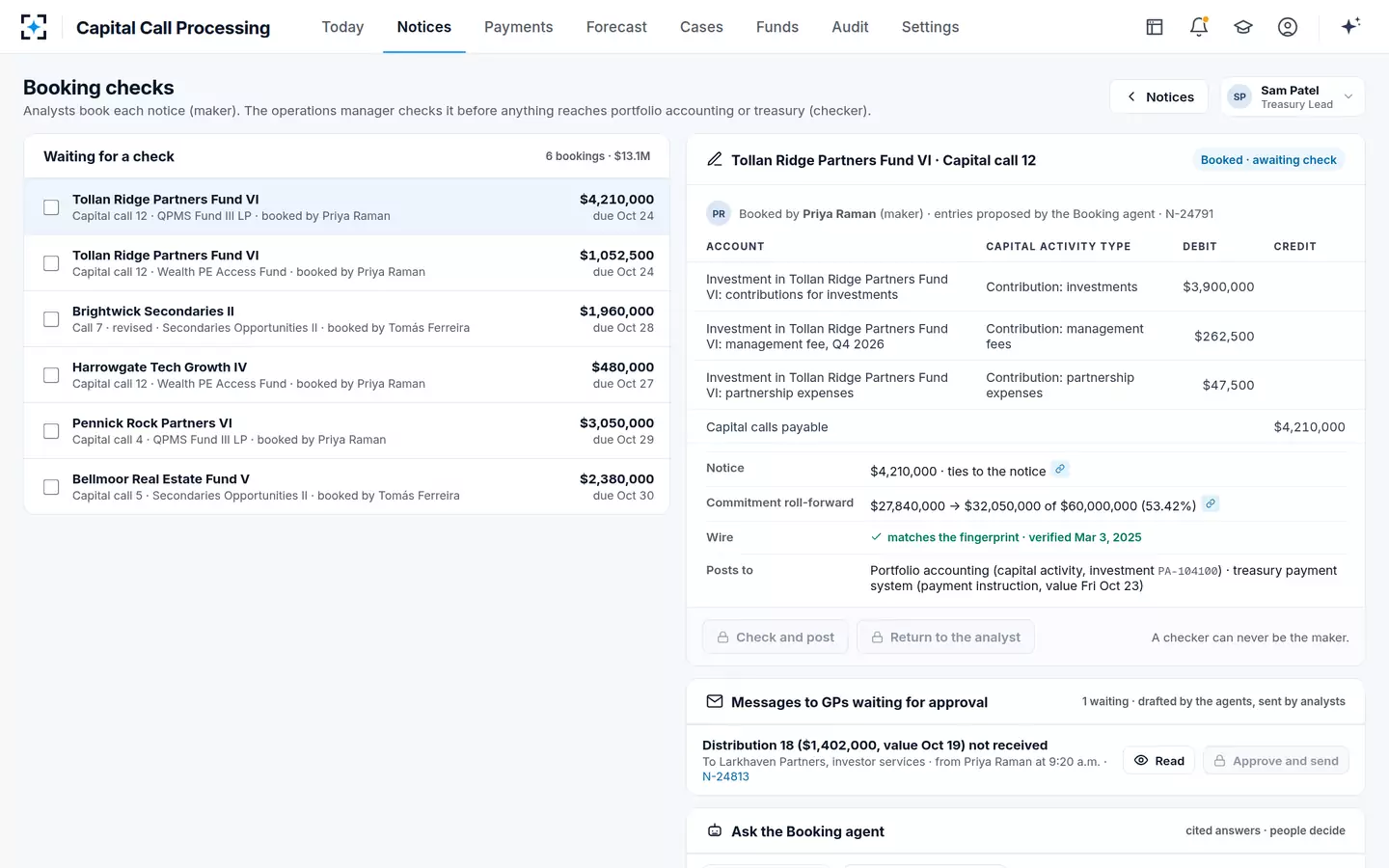This screenshot has height=868, width=1389.
Task: Tick the checkbox for Tollan Ridge $4,210,000 booking
Action: [x=51, y=207]
